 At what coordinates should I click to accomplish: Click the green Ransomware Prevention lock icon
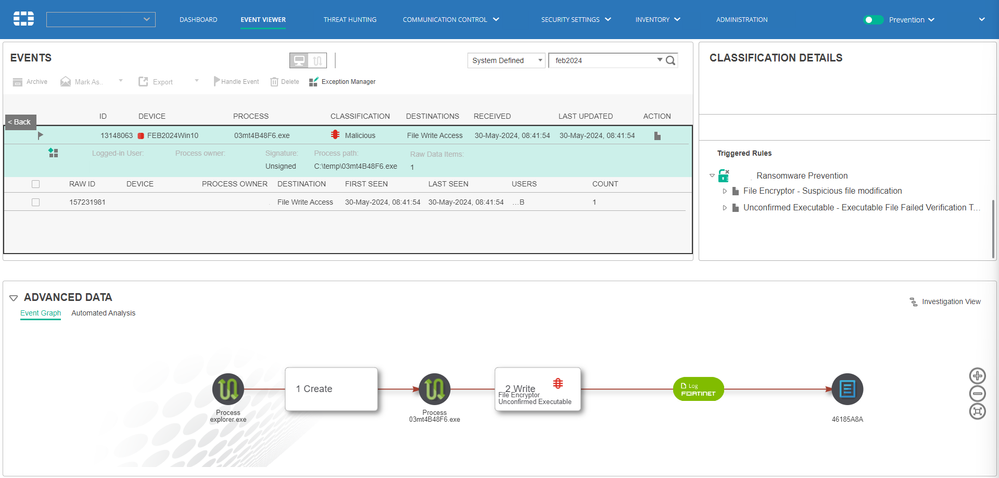point(723,175)
